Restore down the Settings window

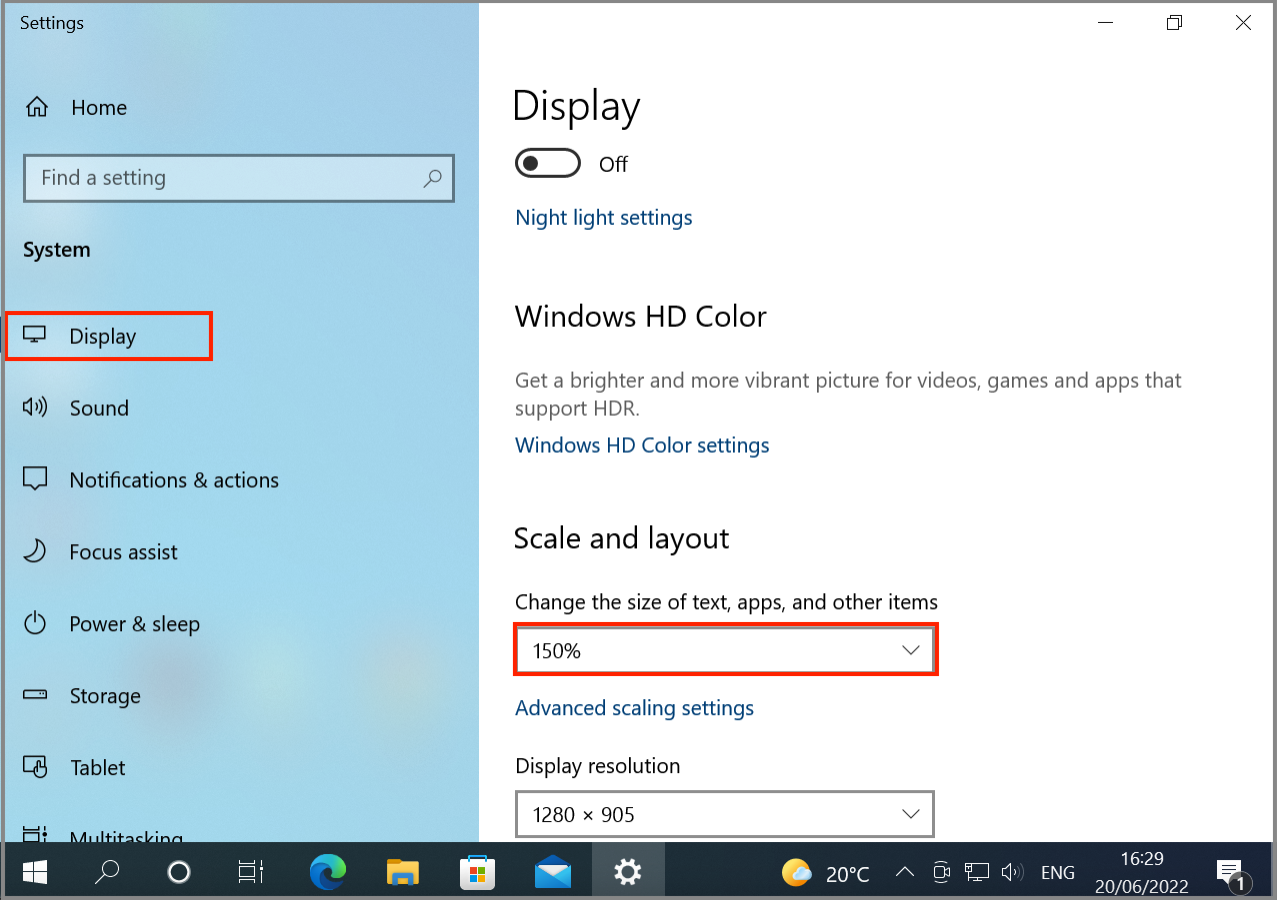click(1174, 22)
